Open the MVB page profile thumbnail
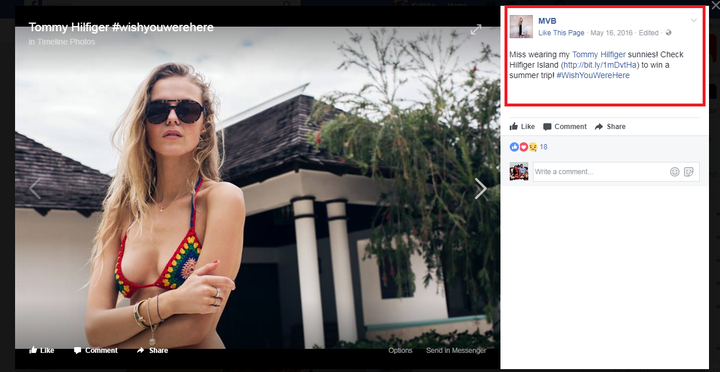Image resolution: width=720 pixels, height=372 pixels. click(x=521, y=26)
